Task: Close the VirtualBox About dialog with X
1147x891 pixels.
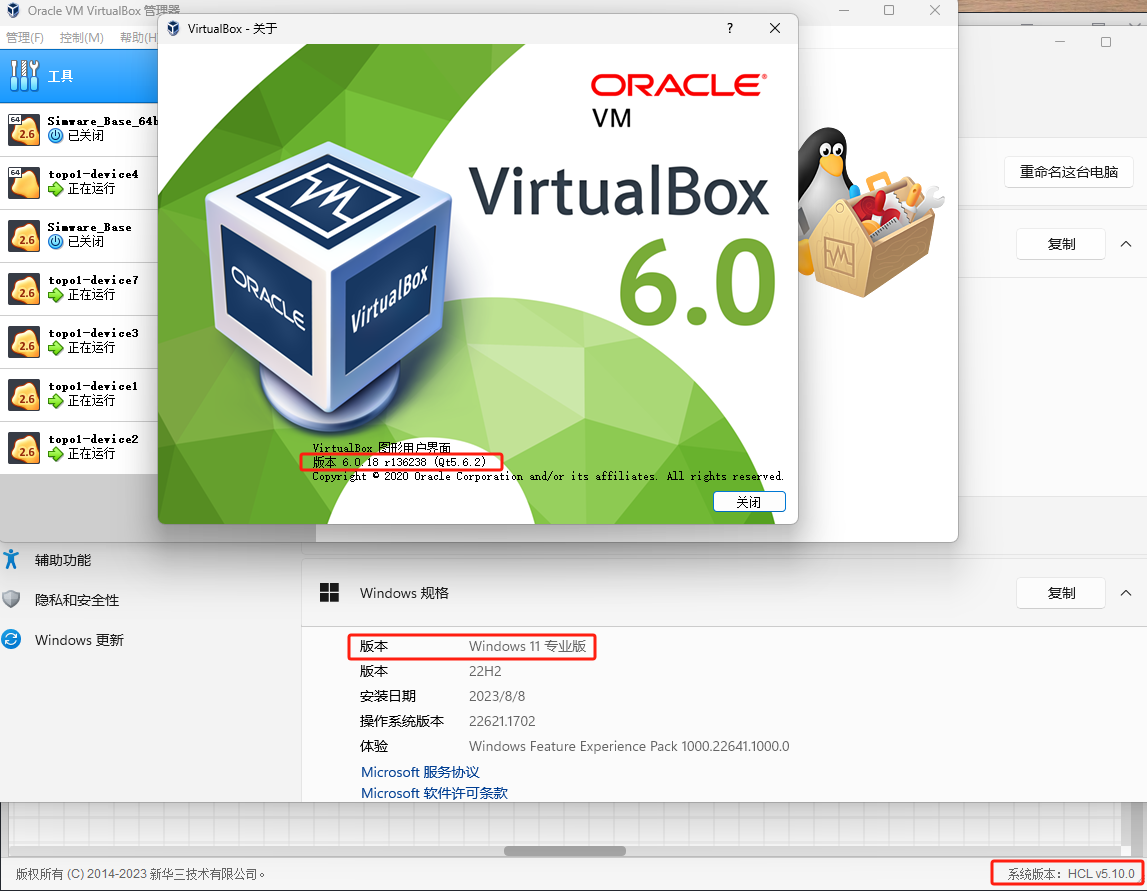Action: pos(775,29)
